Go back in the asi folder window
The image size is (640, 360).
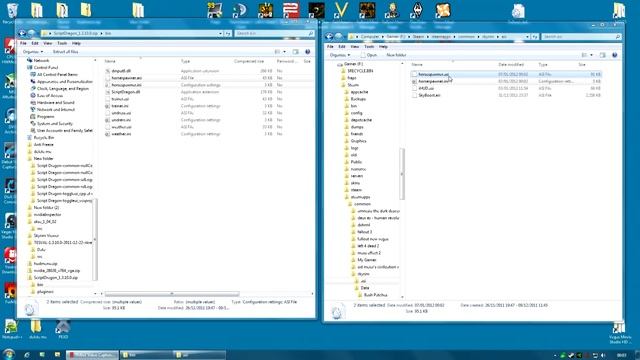tap(329, 37)
